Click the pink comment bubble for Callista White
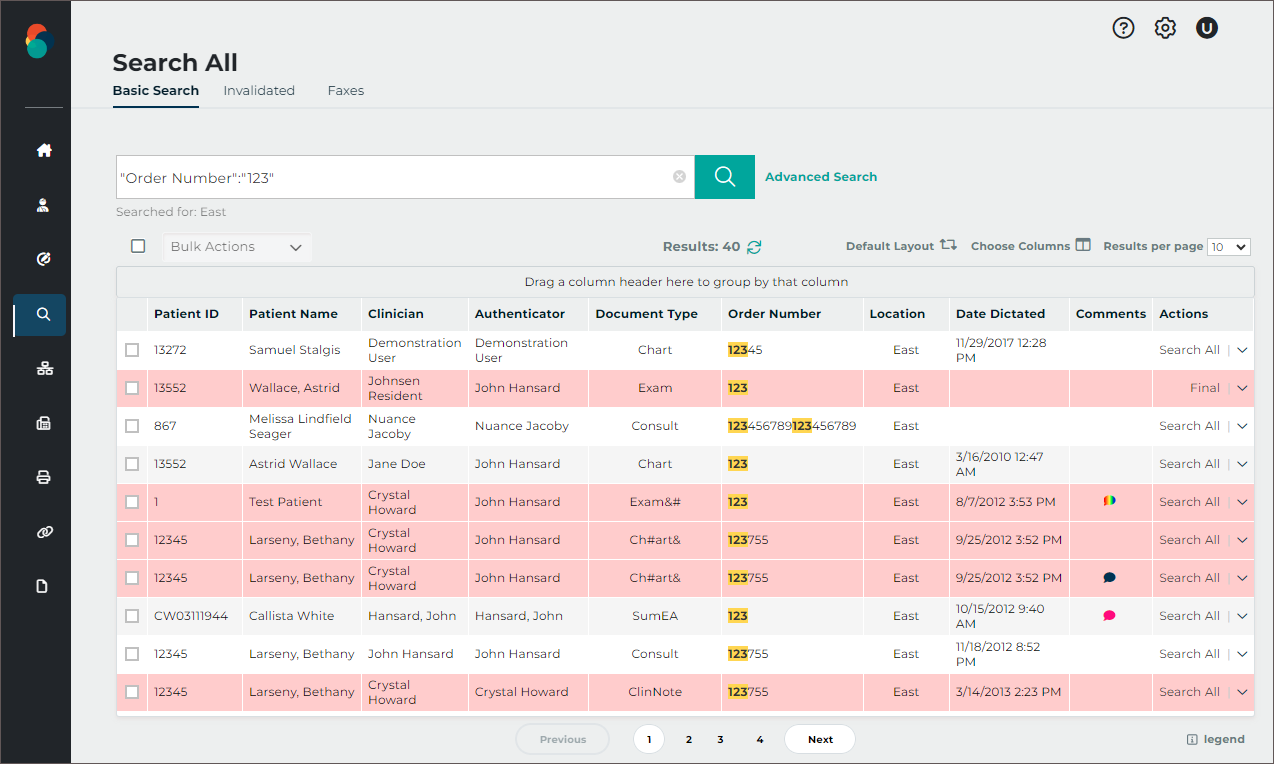1274x764 pixels. (1109, 616)
